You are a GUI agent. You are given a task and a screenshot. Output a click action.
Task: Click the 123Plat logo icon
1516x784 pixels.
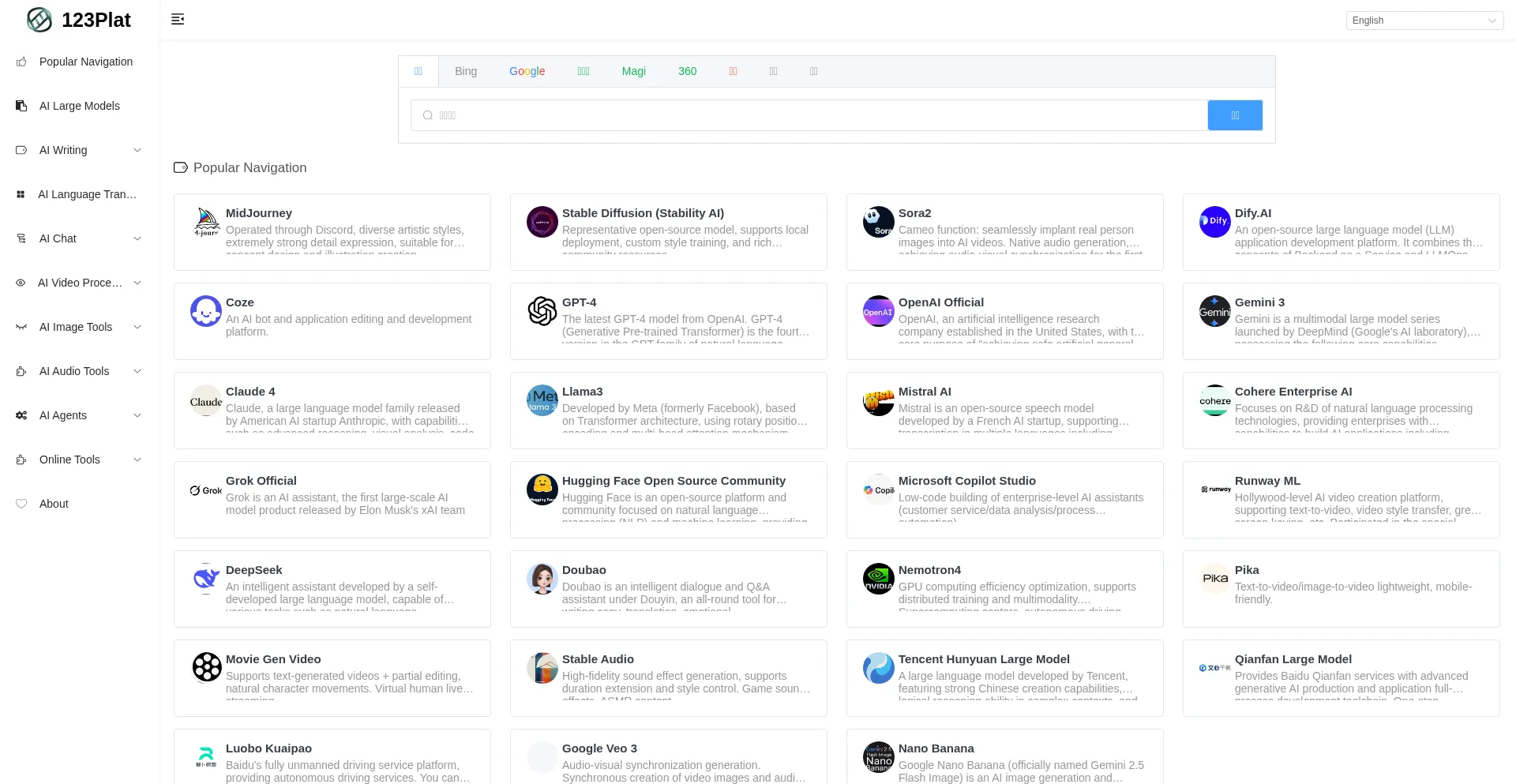(x=39, y=20)
